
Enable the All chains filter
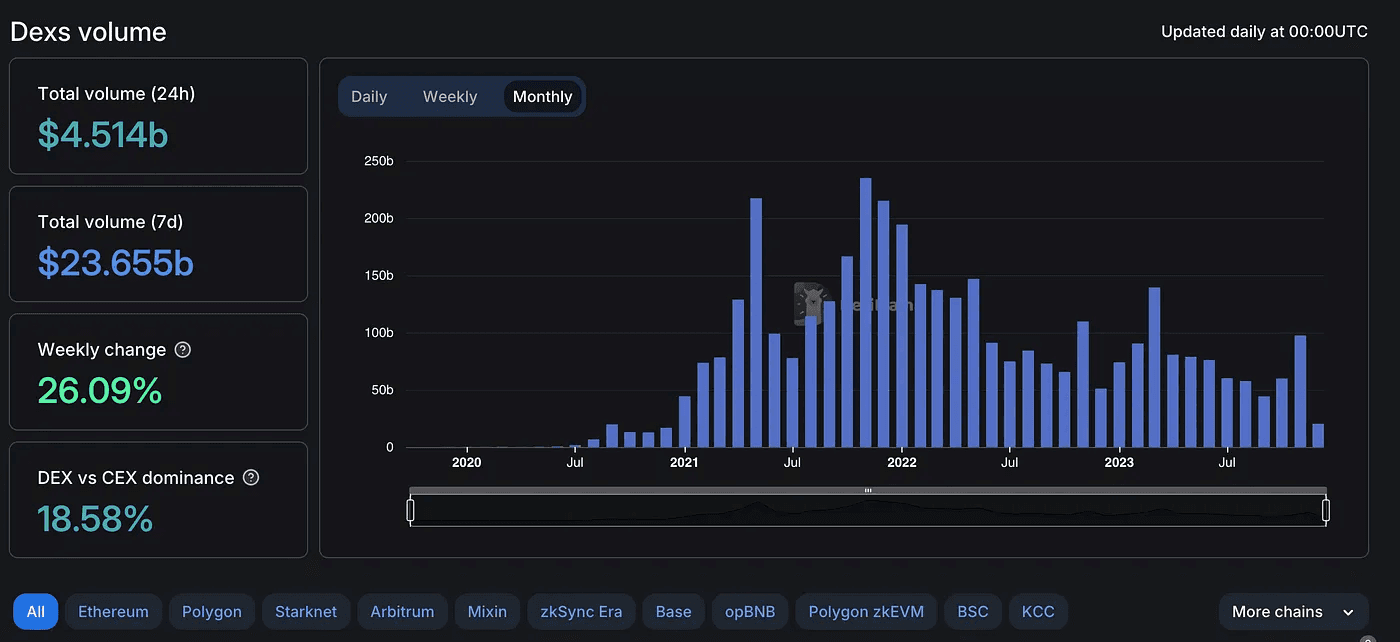point(35,611)
